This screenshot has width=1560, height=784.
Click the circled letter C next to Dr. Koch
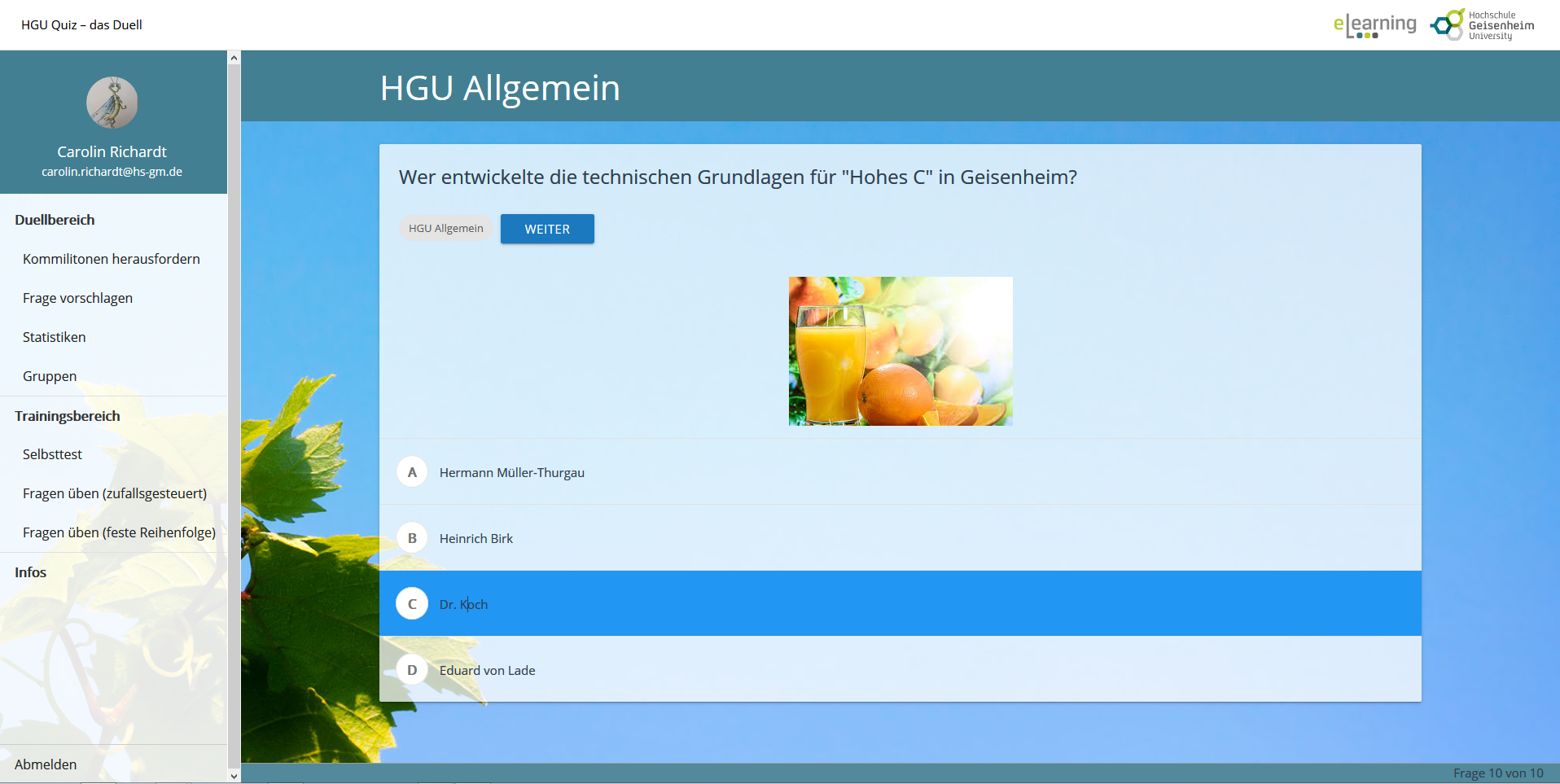(412, 603)
